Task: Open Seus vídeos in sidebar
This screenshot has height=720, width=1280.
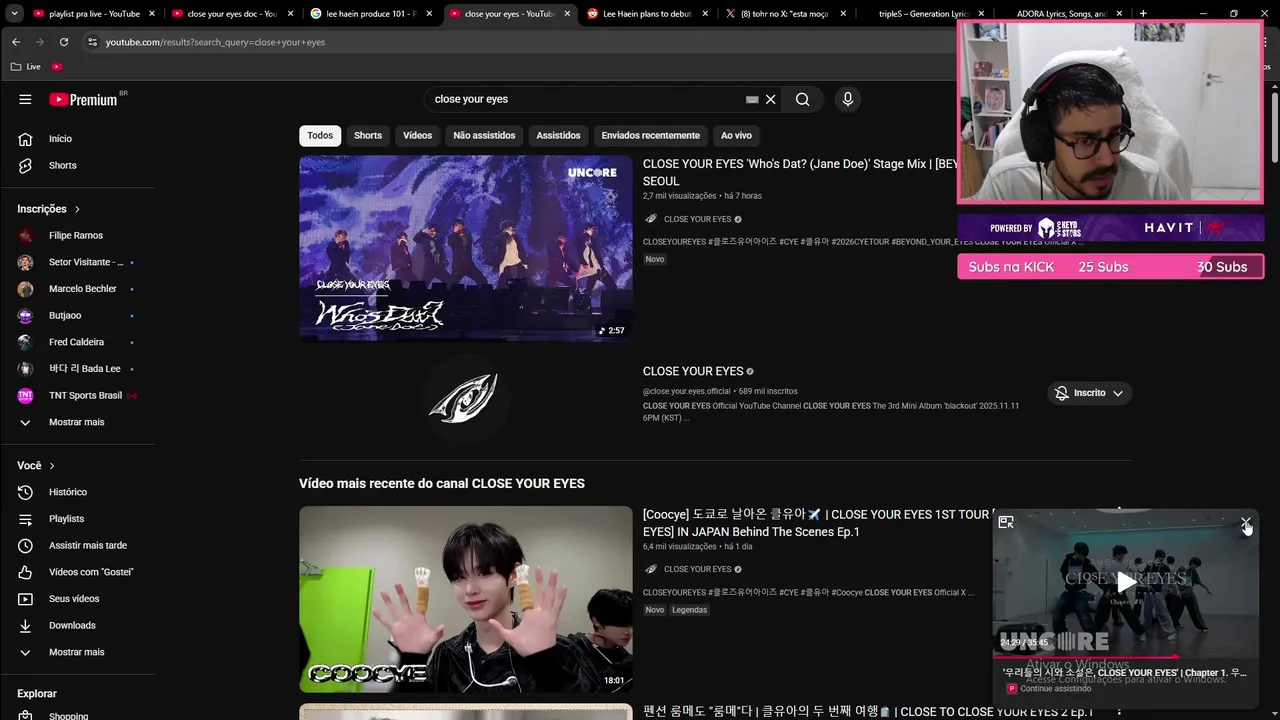Action: (x=77, y=599)
